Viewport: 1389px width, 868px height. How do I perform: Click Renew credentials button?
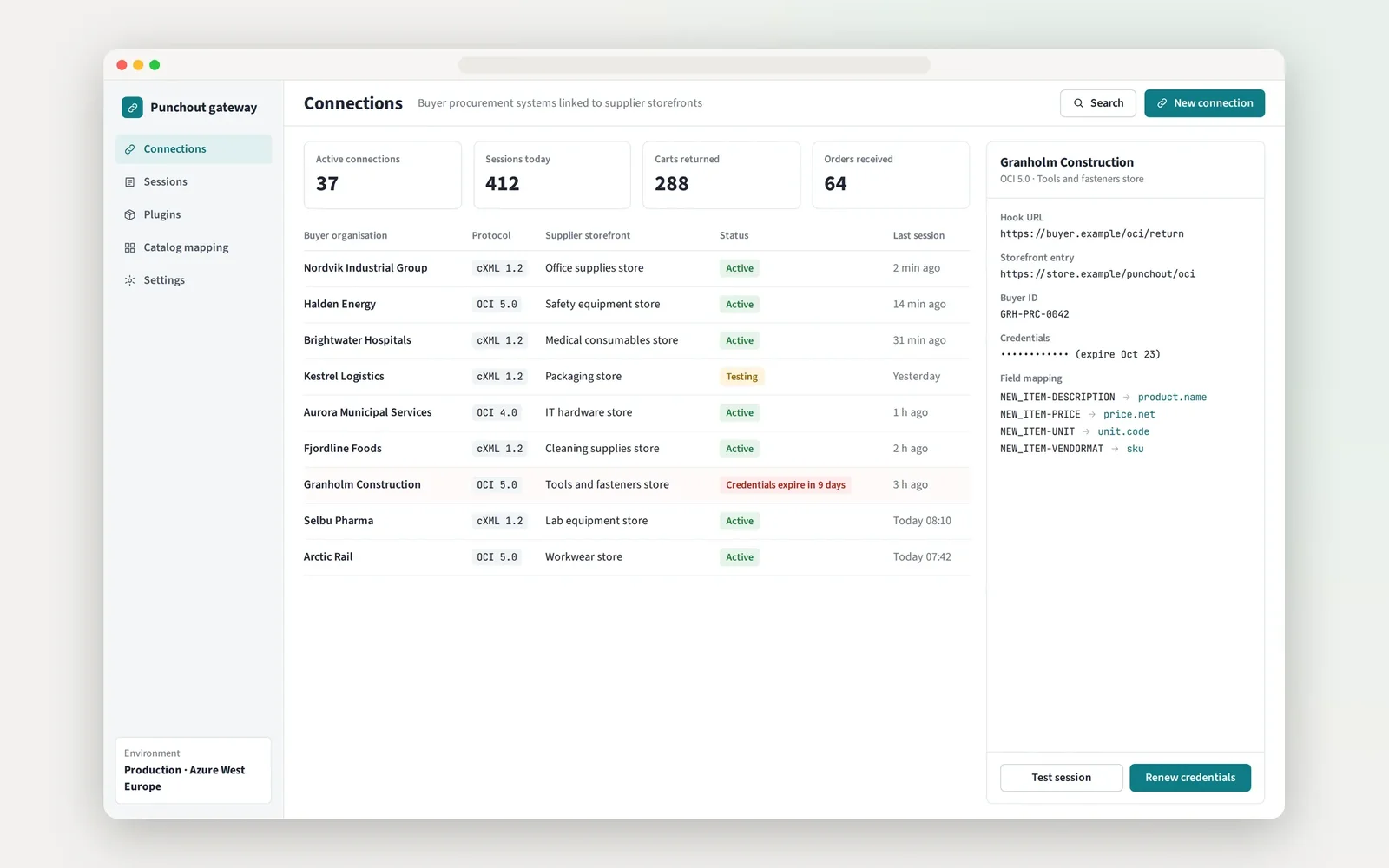[1190, 778]
